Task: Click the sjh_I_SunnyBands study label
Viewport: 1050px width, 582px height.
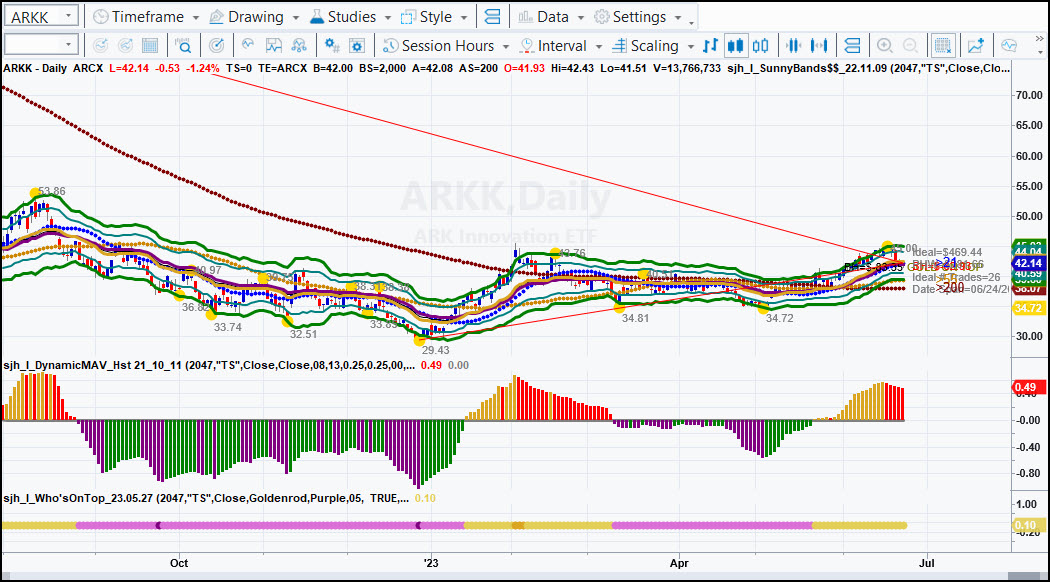Action: click(869, 68)
